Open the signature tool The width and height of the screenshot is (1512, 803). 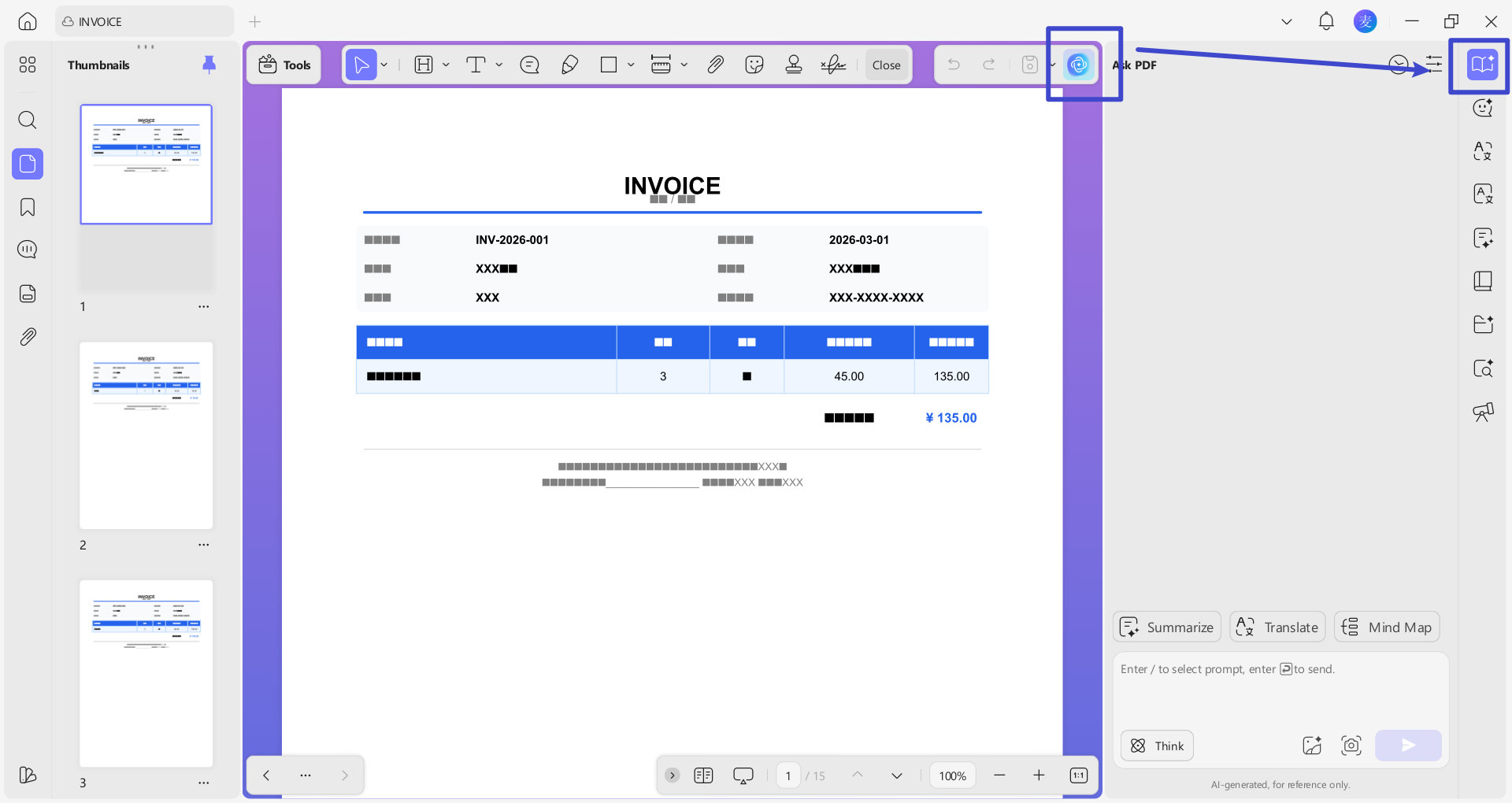click(833, 65)
